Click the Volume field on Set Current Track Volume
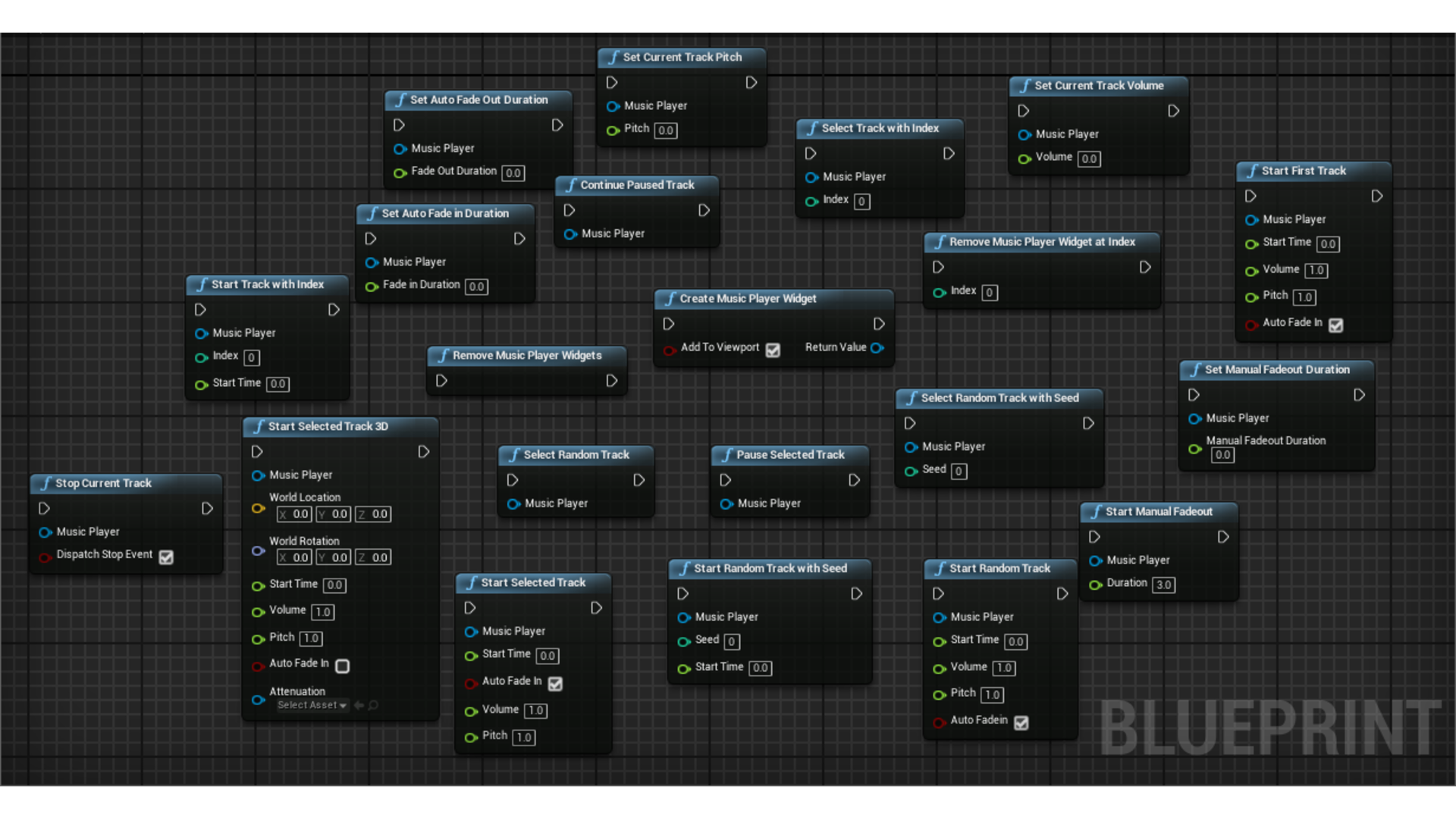Viewport: 1456px width, 819px height. coord(1089,158)
